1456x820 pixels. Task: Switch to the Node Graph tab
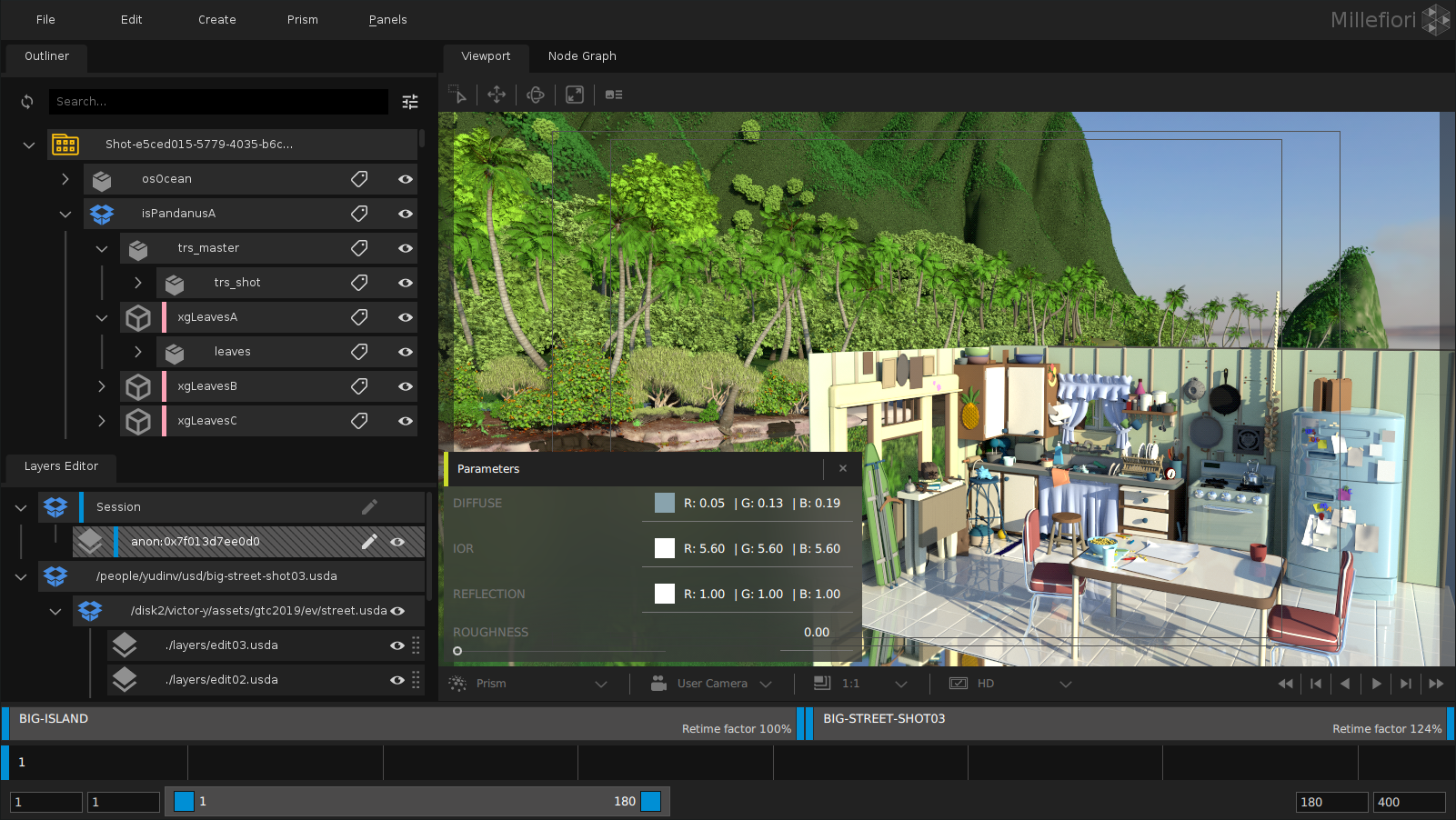pyautogui.click(x=582, y=56)
